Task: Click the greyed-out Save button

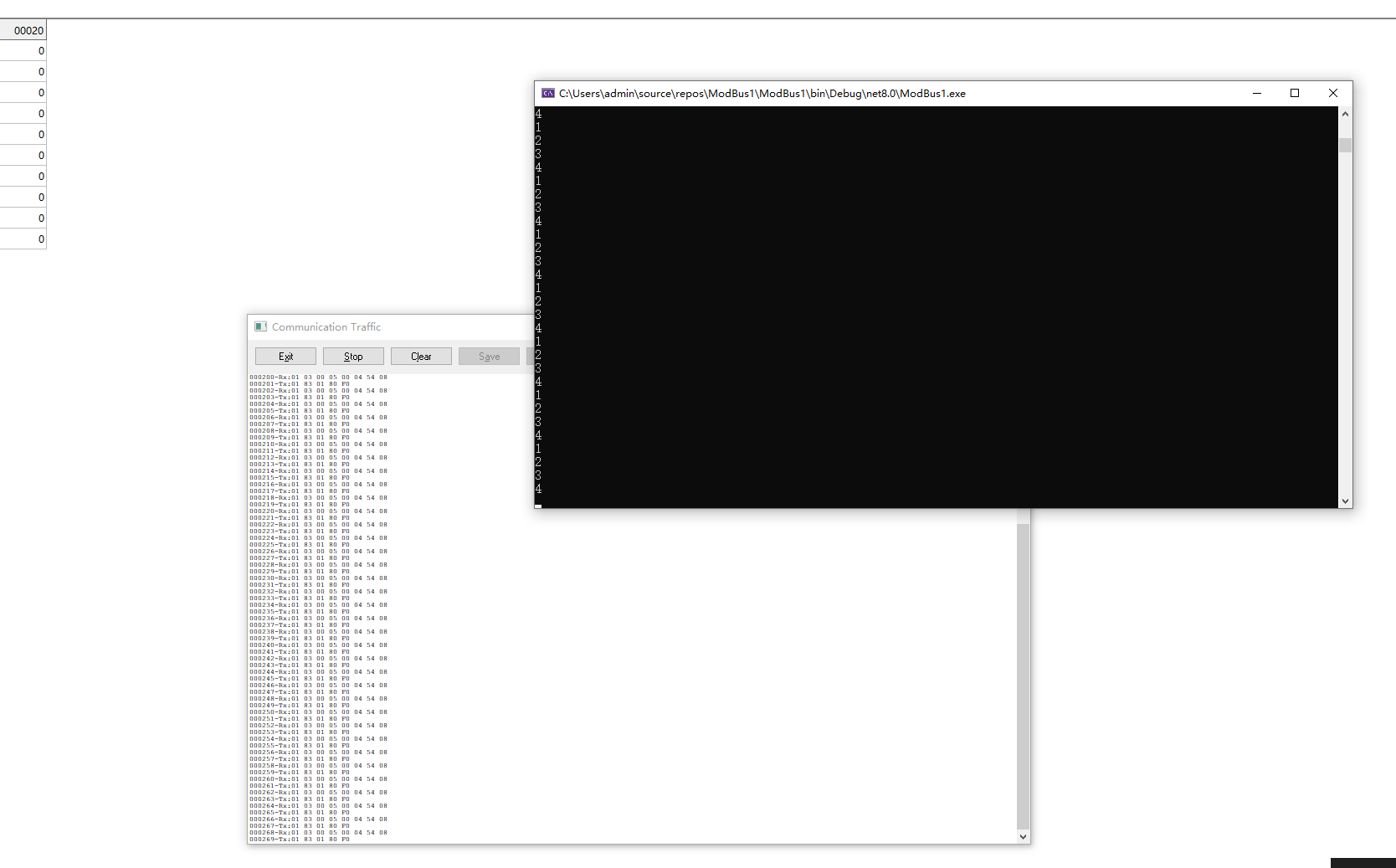Action: 489,357
